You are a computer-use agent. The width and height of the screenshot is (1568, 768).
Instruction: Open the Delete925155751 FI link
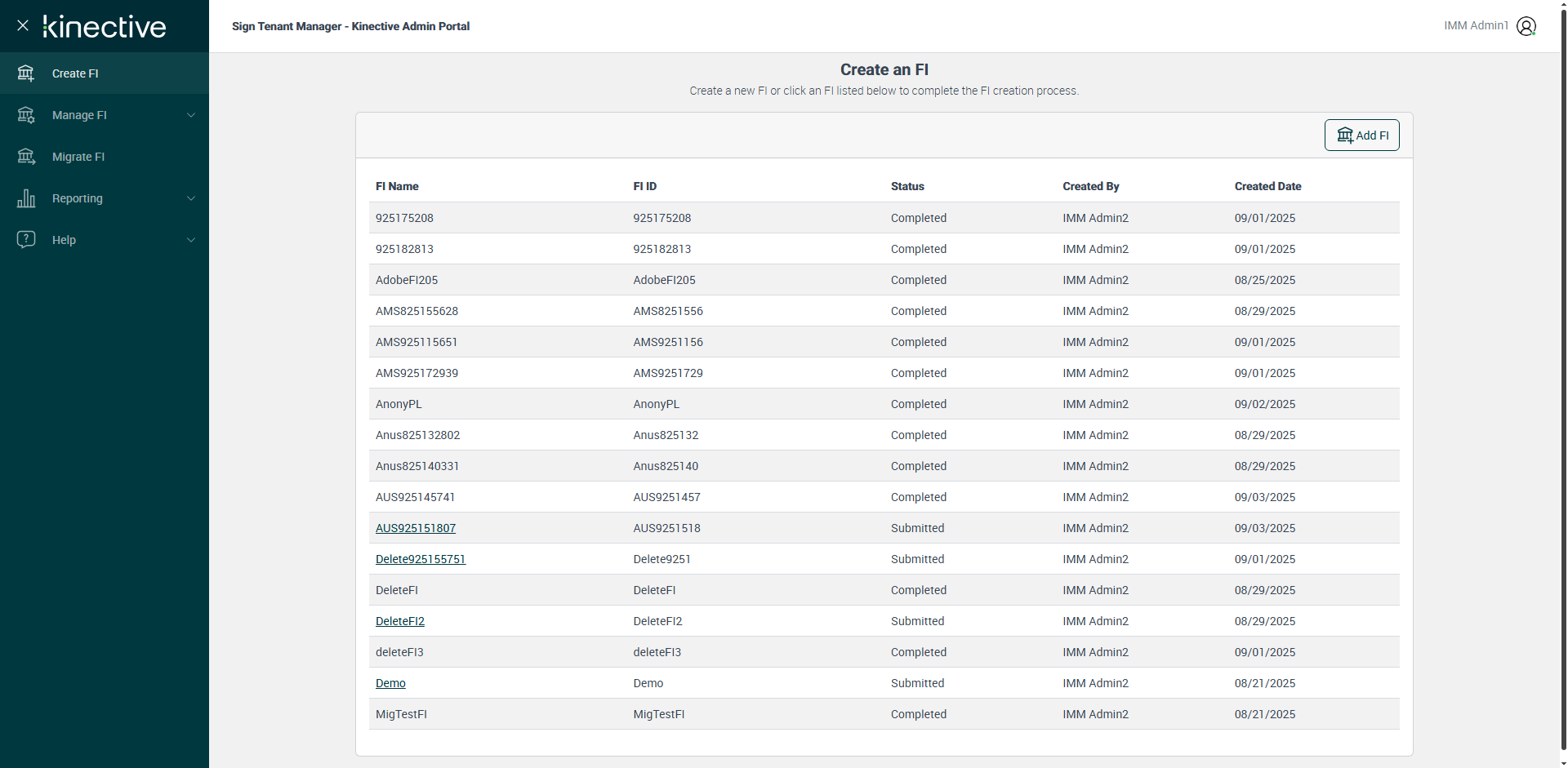(x=420, y=559)
